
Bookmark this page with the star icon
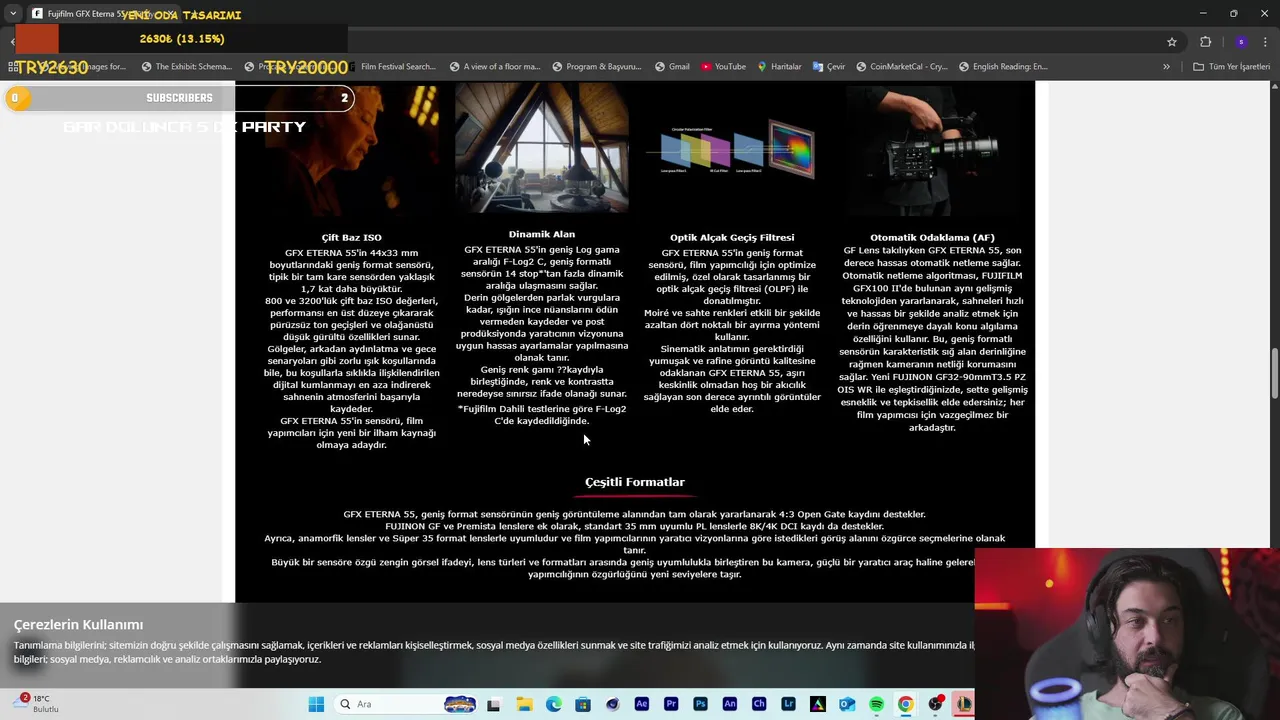point(1172,42)
